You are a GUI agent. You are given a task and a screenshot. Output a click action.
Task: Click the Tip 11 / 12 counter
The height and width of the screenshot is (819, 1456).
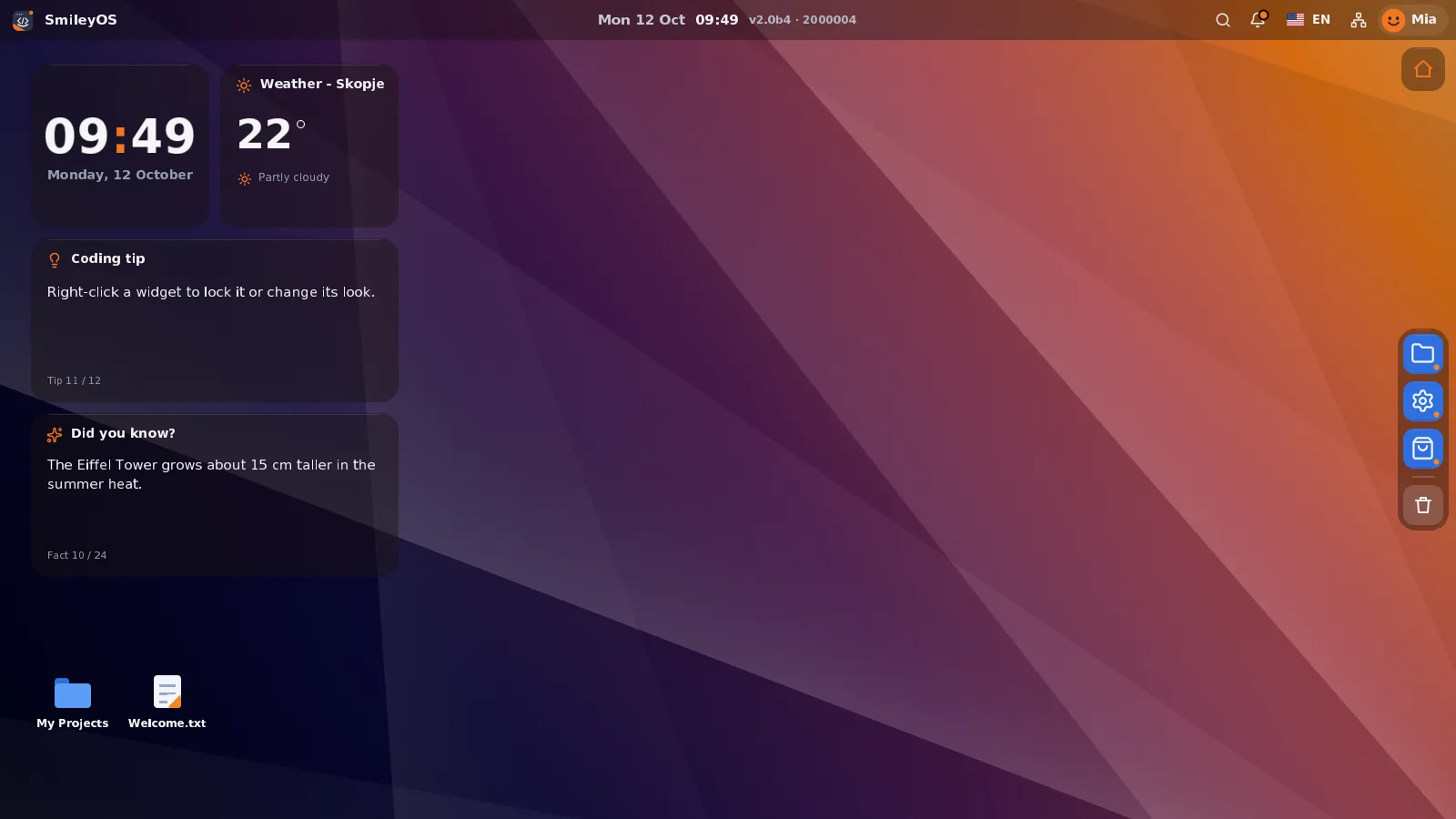pos(74,380)
